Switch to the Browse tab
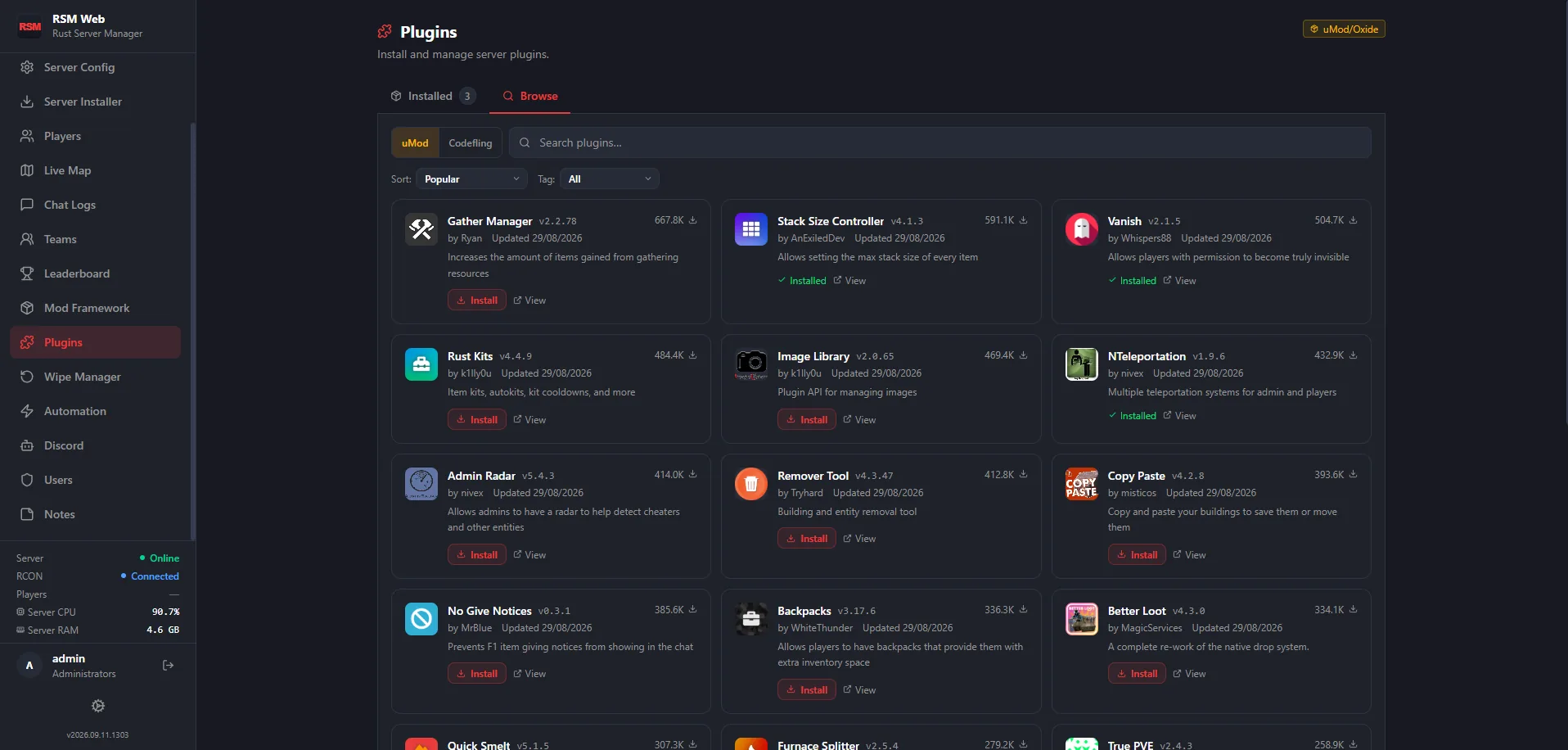Viewport: 1568px width, 750px height. point(530,96)
